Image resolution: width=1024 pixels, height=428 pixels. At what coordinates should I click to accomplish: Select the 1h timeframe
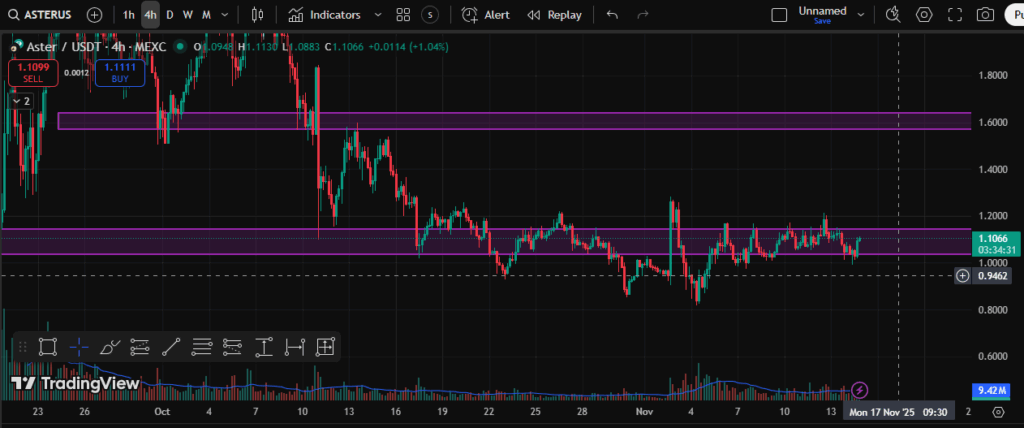pos(128,15)
